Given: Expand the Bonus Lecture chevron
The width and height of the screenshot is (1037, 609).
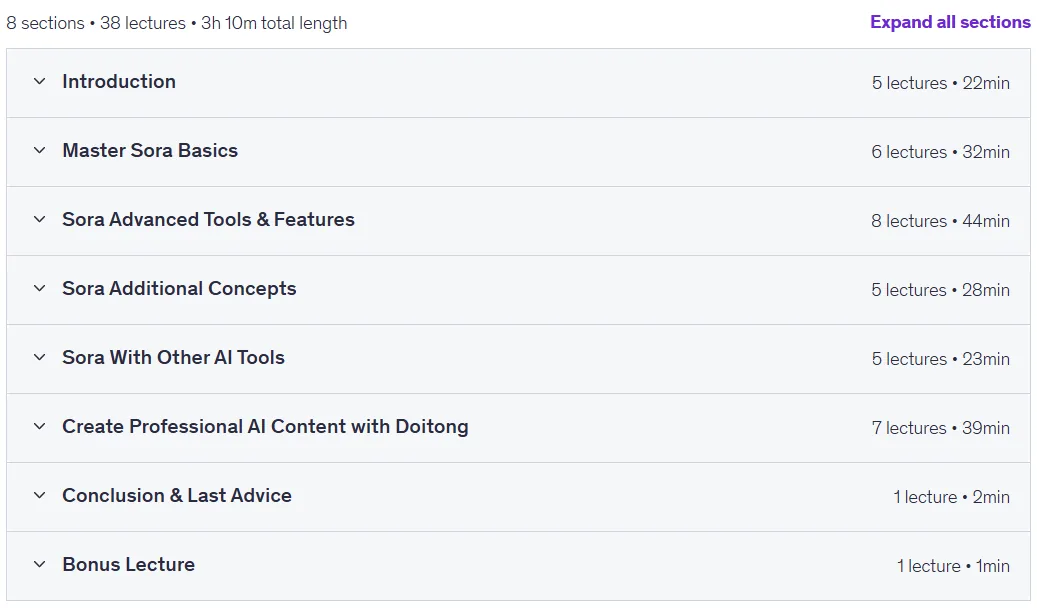Looking at the screenshot, I should click(40, 564).
